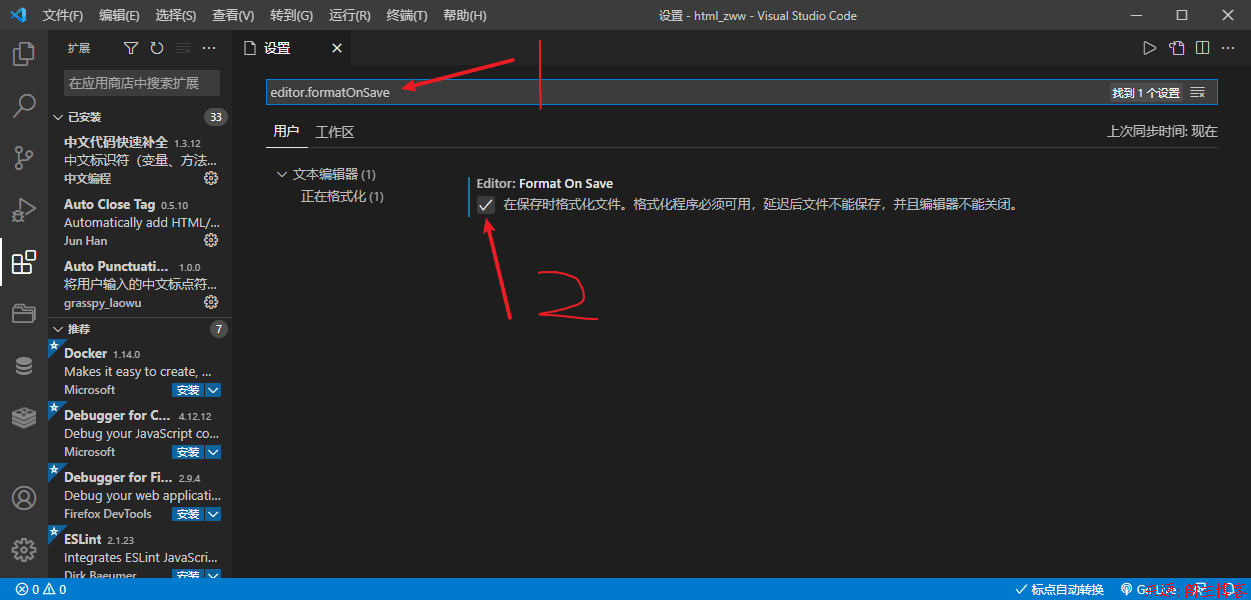Open the Explorer view in activity bar
The width and height of the screenshot is (1251, 600).
point(24,53)
